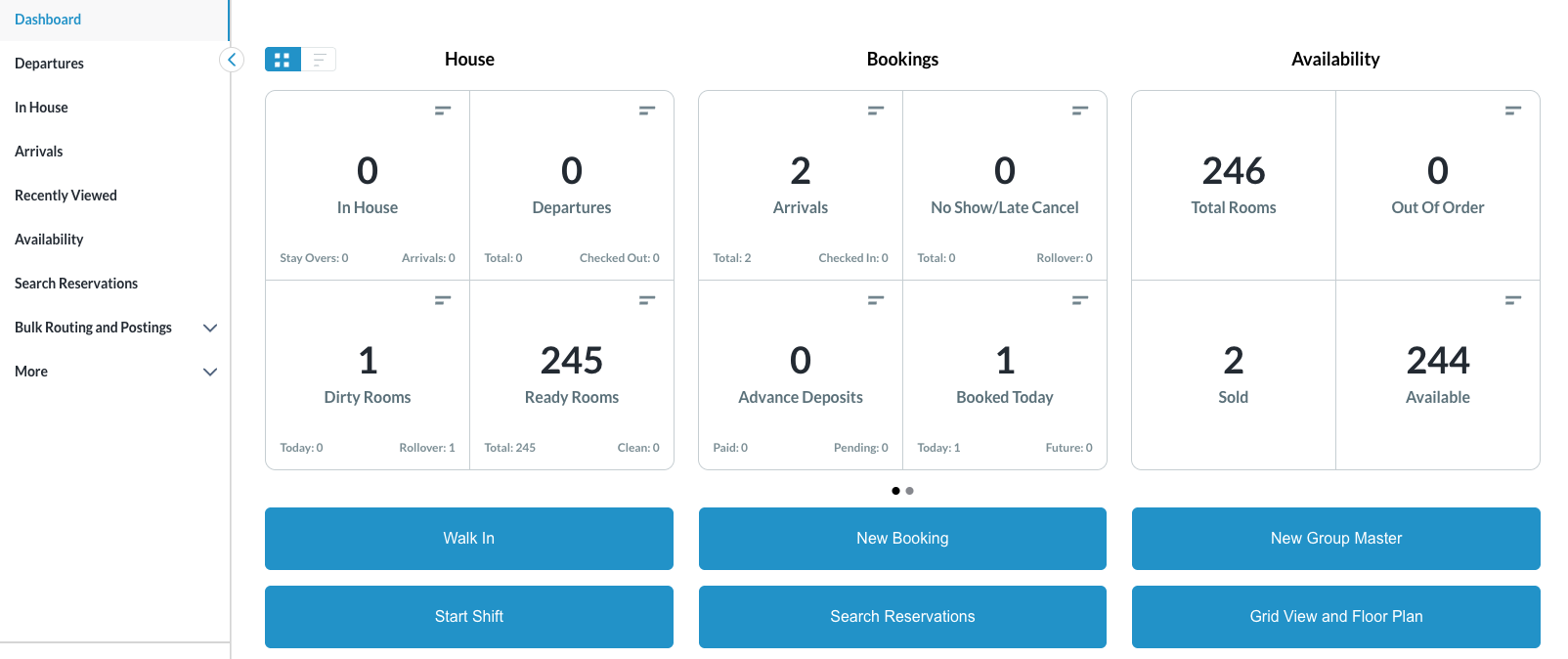1568x659 pixels.
Task: Click the Walk In button
Action: 469,539
